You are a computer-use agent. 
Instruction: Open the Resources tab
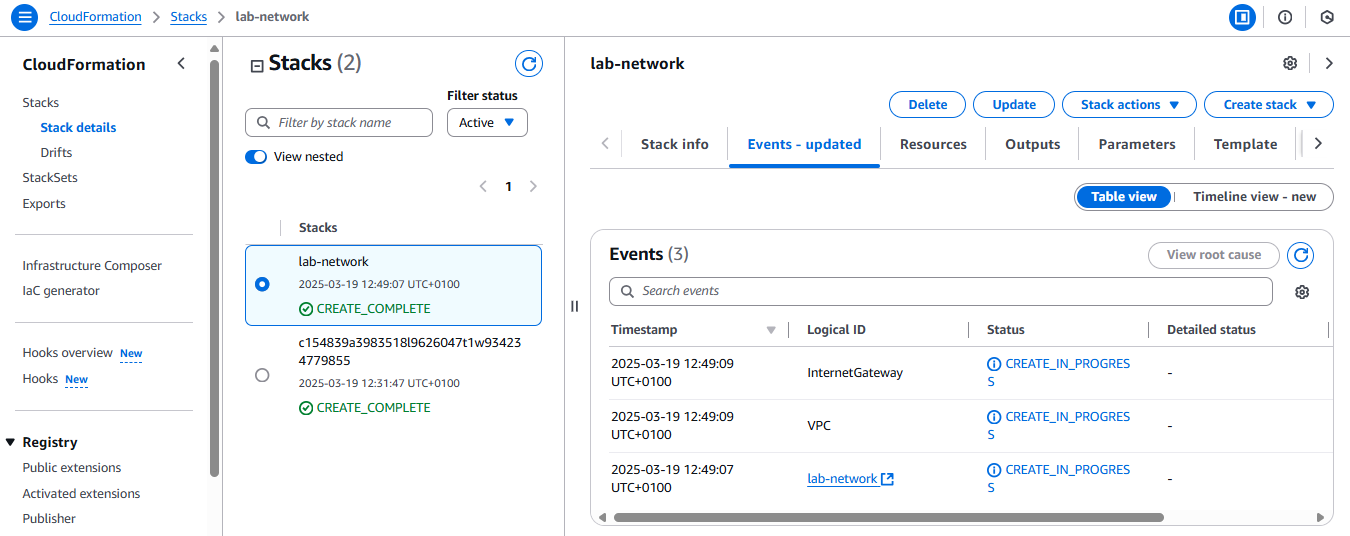(x=933, y=144)
